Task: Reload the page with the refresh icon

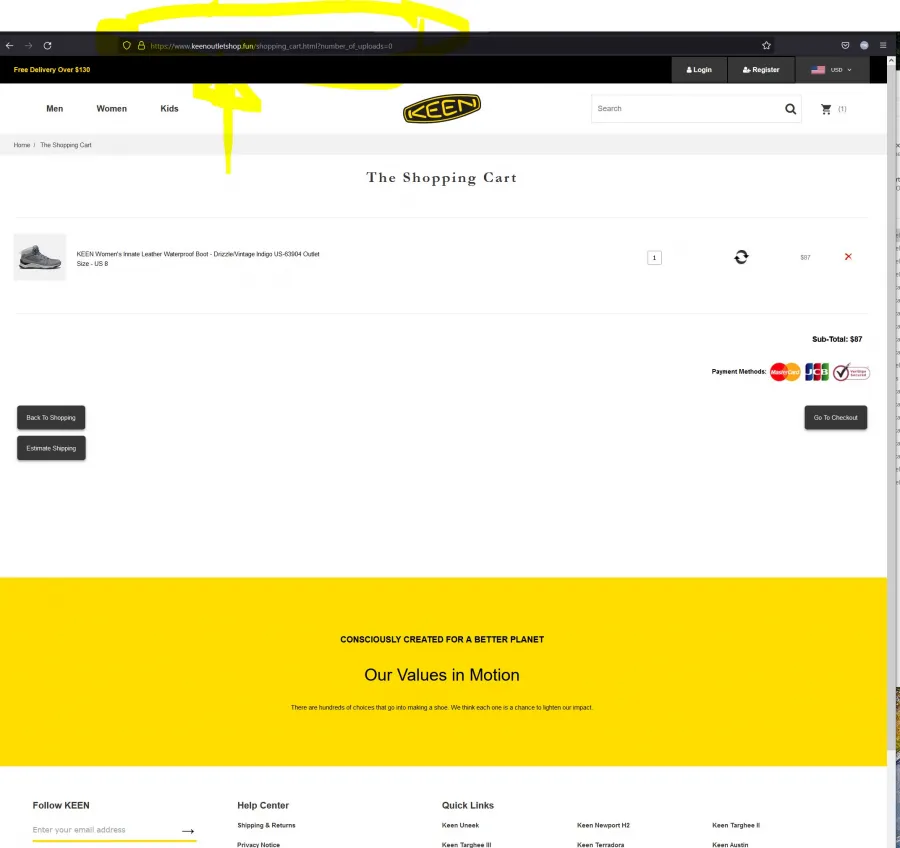Action: tap(48, 45)
